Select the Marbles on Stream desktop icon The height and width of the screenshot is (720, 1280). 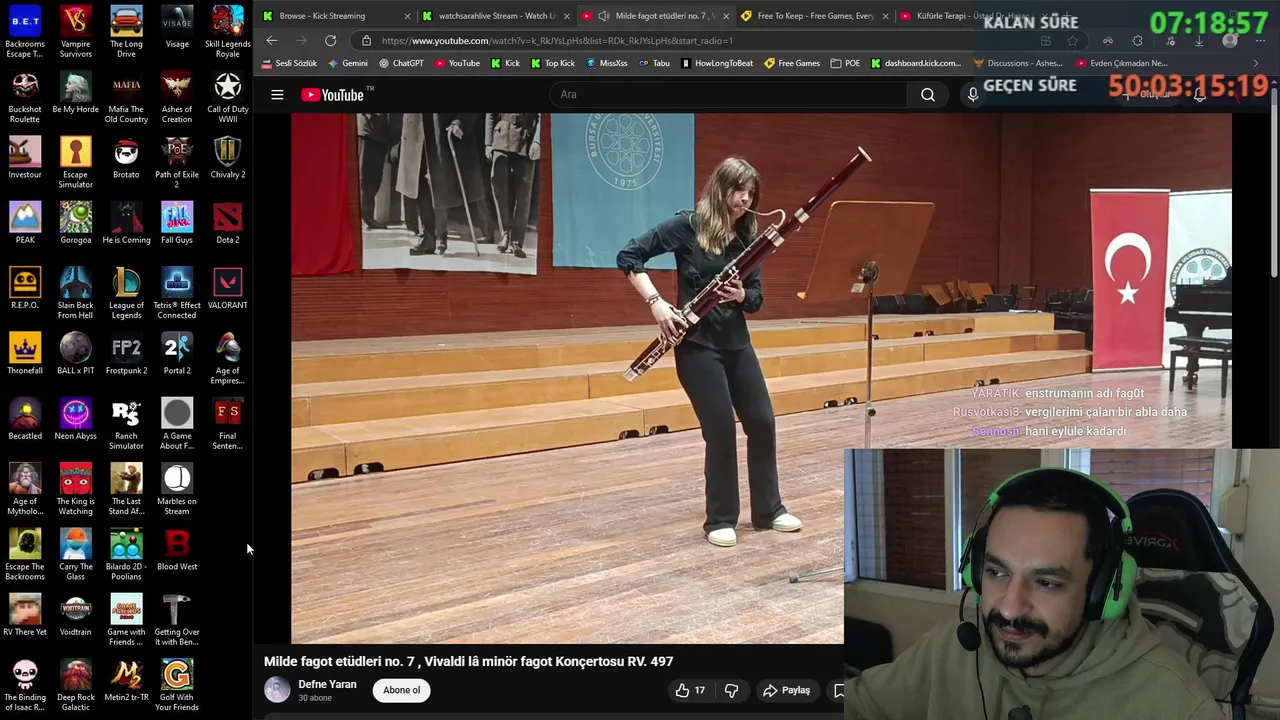pos(177,489)
